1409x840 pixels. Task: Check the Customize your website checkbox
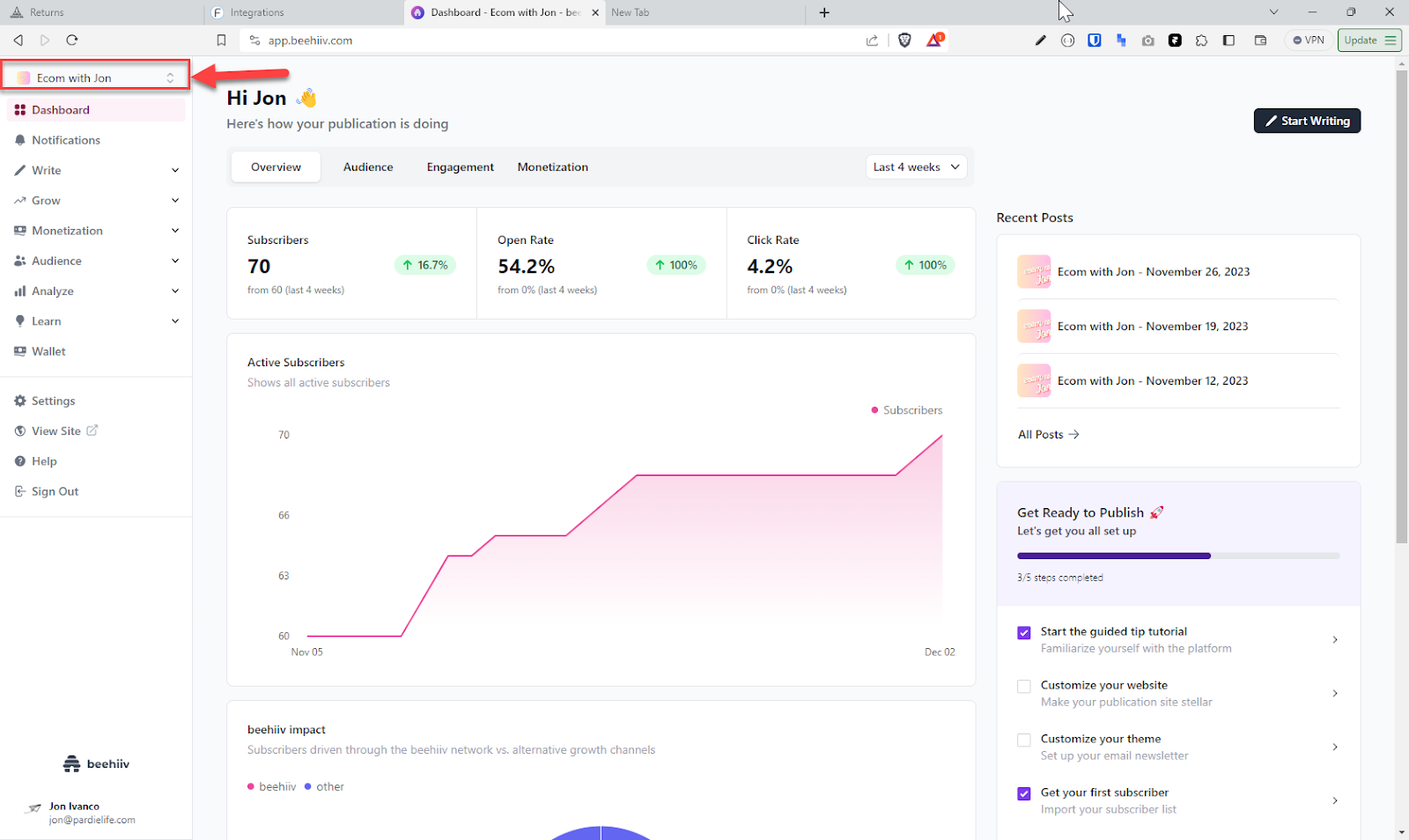[1023, 687]
